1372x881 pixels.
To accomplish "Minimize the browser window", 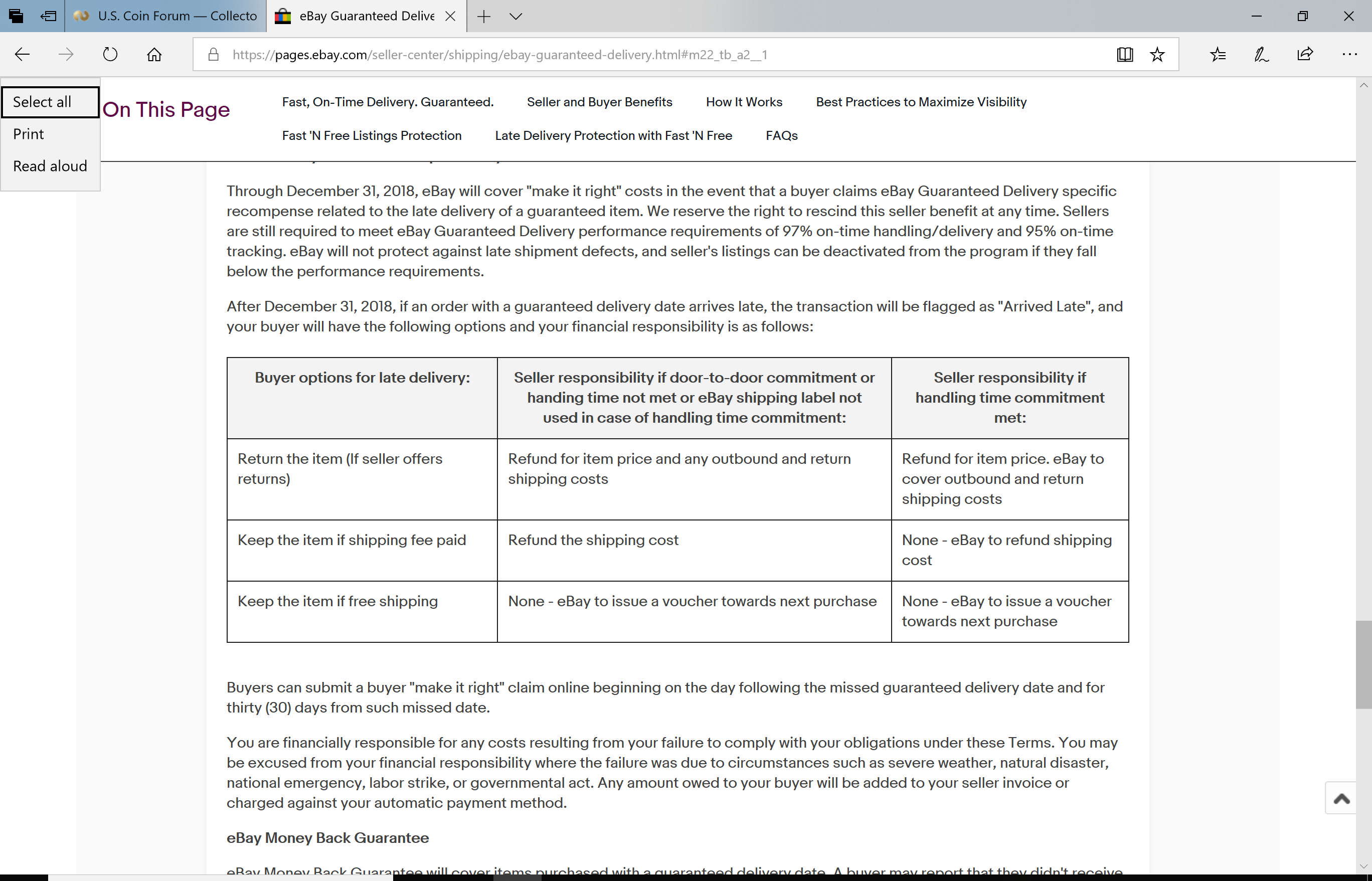I will pos(1257,16).
